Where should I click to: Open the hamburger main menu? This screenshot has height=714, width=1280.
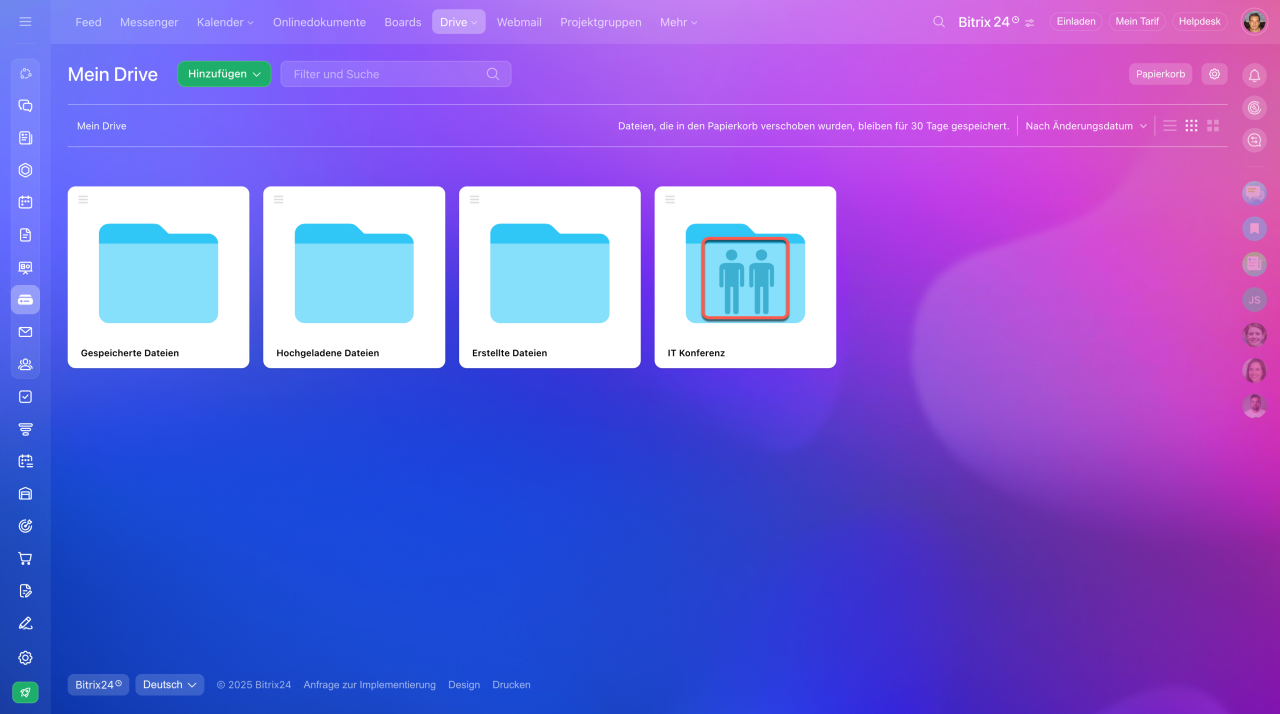click(25, 21)
